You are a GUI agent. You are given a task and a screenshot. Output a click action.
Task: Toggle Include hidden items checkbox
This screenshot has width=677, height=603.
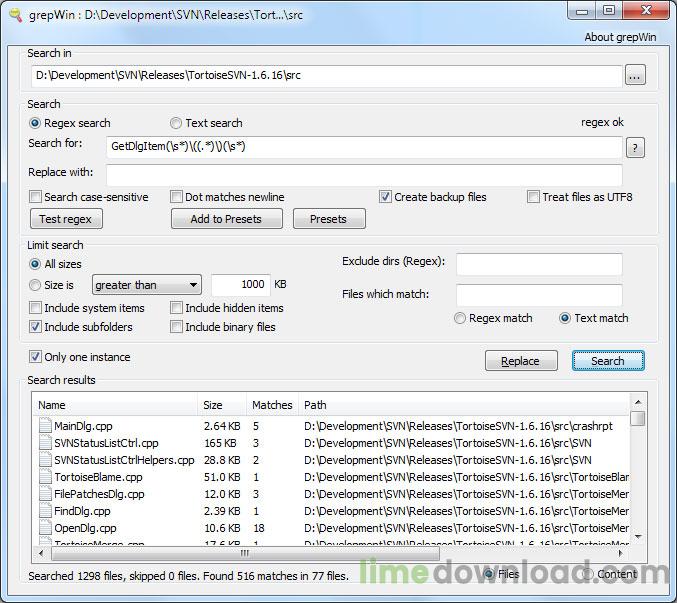tap(177, 308)
